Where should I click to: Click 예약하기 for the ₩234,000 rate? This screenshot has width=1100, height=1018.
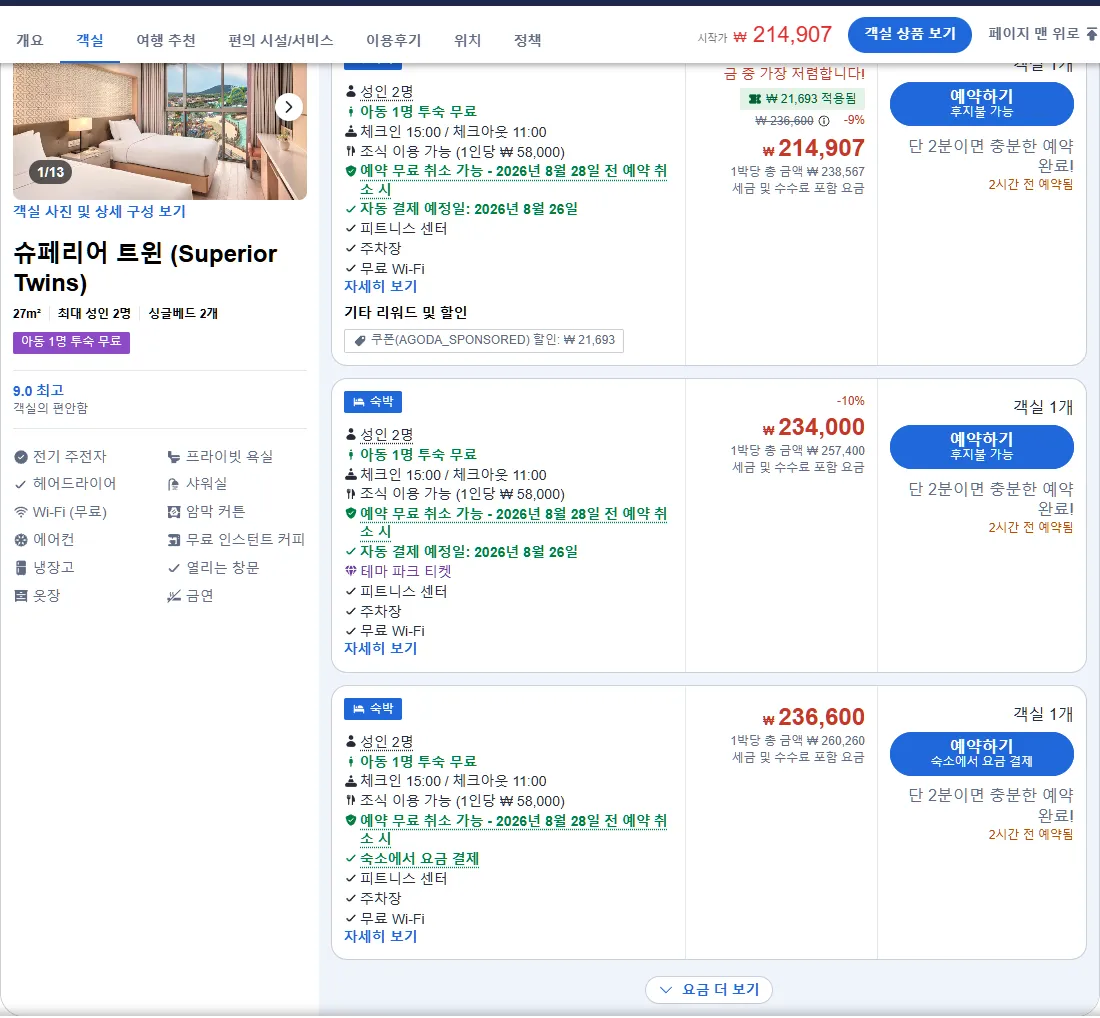(981, 446)
